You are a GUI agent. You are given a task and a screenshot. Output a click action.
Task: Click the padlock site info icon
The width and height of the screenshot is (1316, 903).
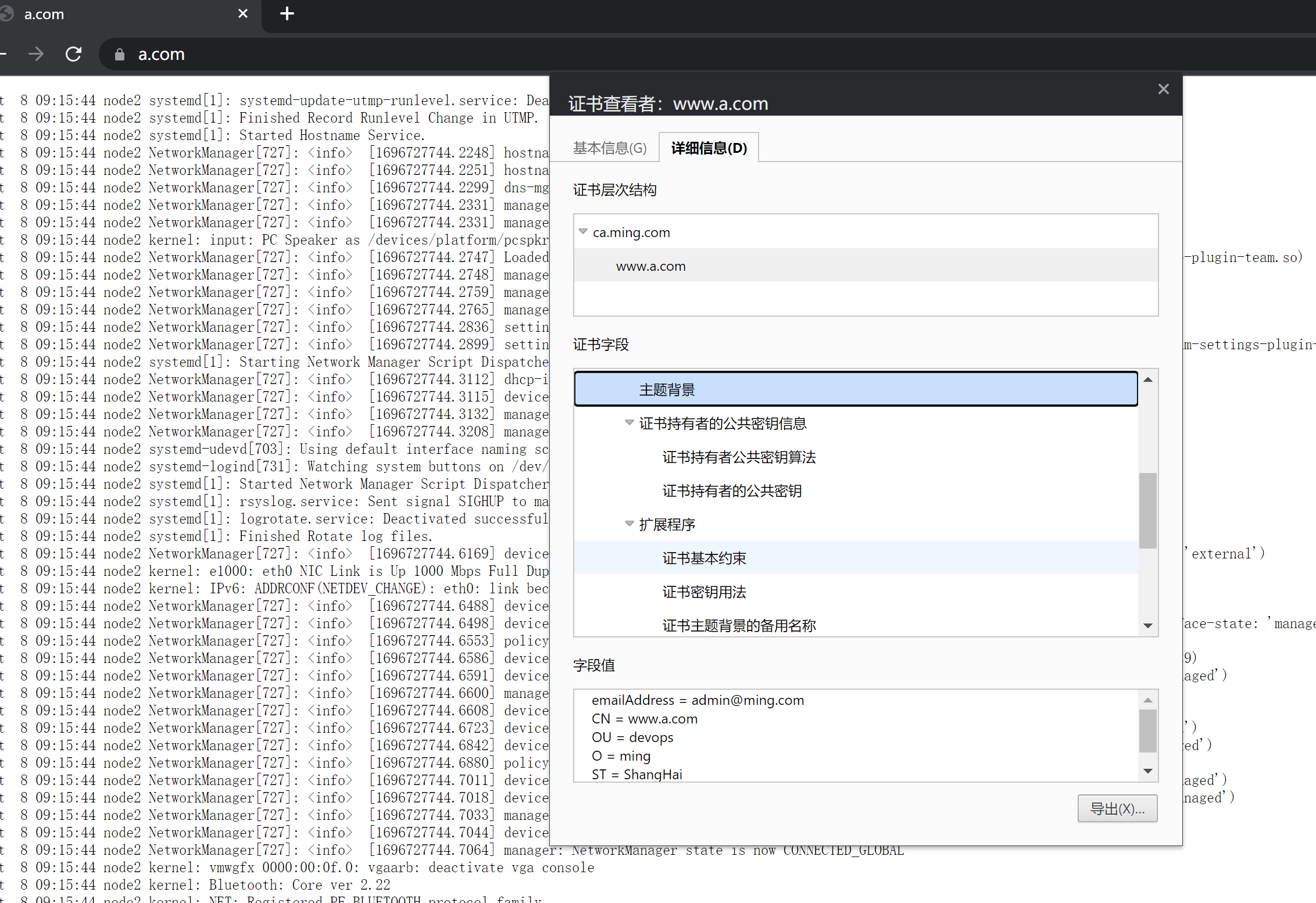(x=120, y=55)
